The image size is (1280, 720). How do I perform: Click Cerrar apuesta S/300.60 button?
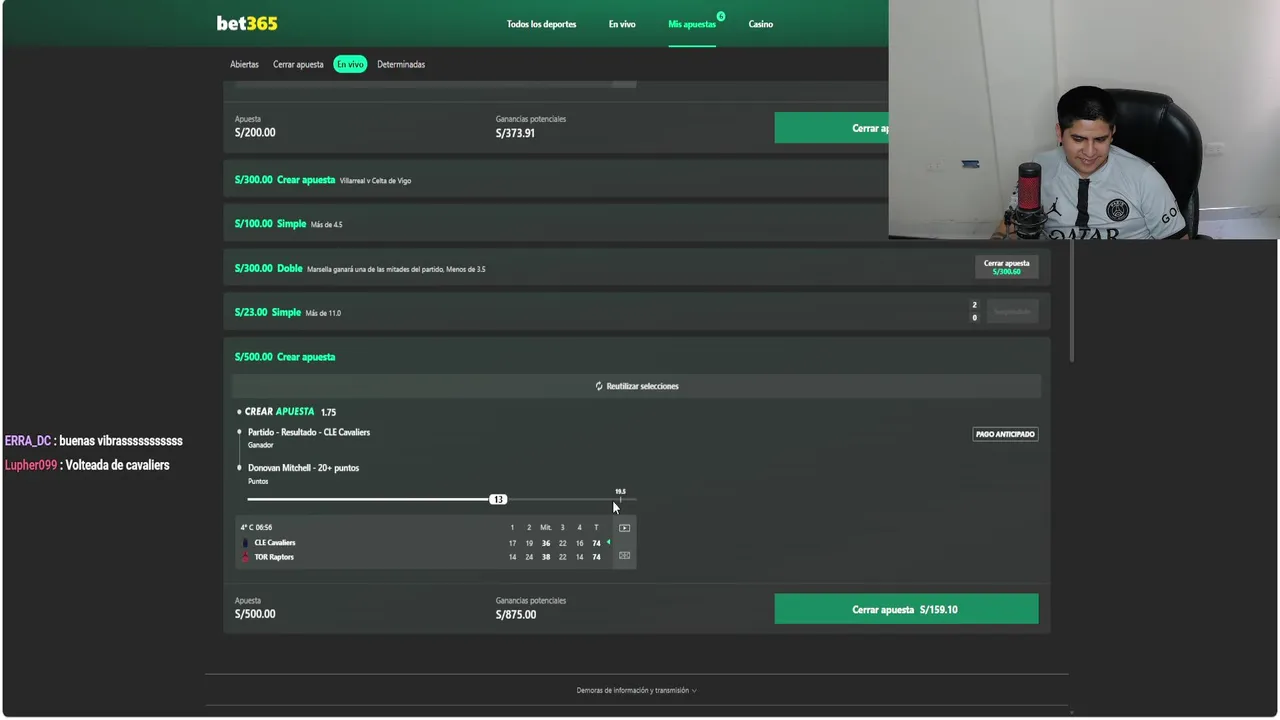point(1006,267)
